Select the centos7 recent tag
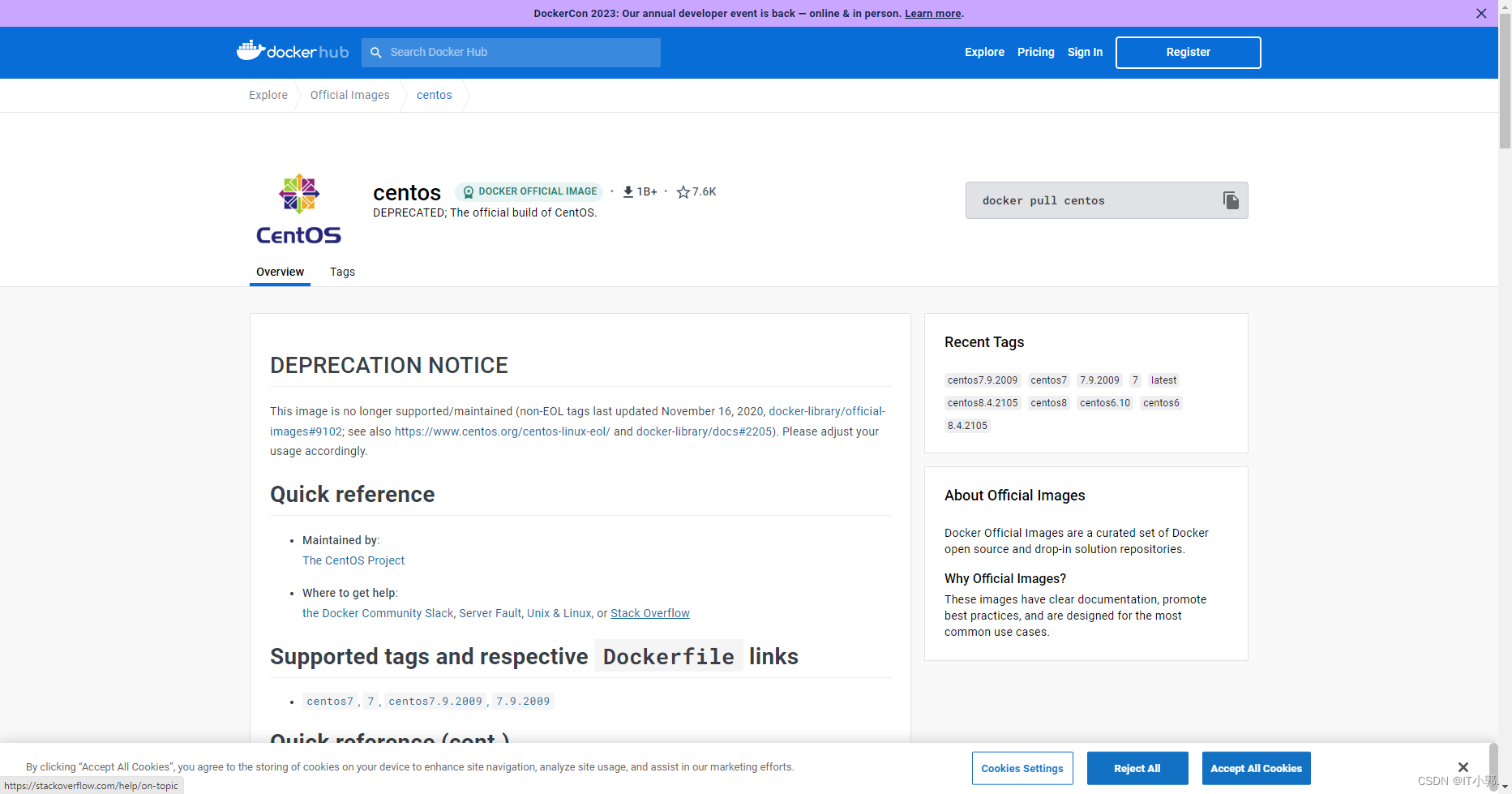The width and height of the screenshot is (1512, 794). [x=1049, y=380]
